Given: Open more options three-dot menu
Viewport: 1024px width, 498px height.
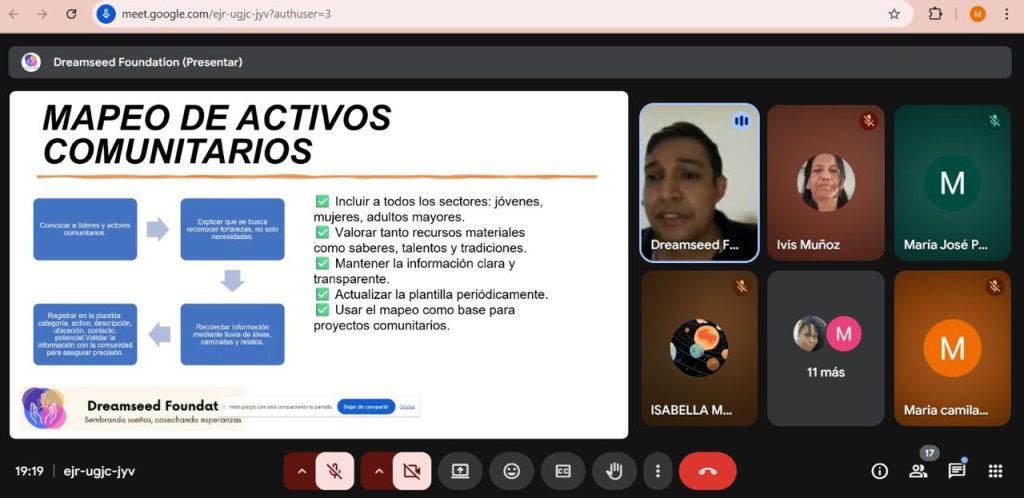Looking at the screenshot, I should pos(657,471).
